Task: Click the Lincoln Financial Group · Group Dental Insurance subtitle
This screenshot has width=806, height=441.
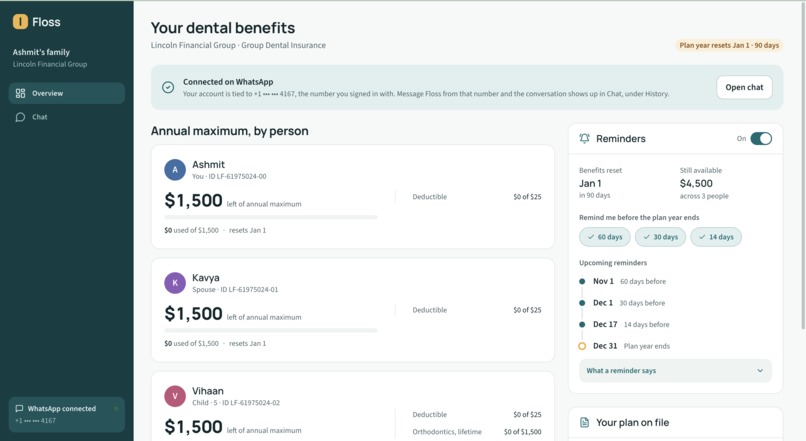Action: (x=238, y=45)
